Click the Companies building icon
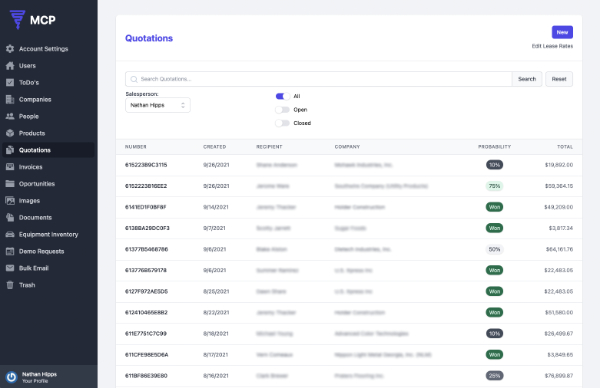Image resolution: width=600 pixels, height=388 pixels. click(10, 99)
